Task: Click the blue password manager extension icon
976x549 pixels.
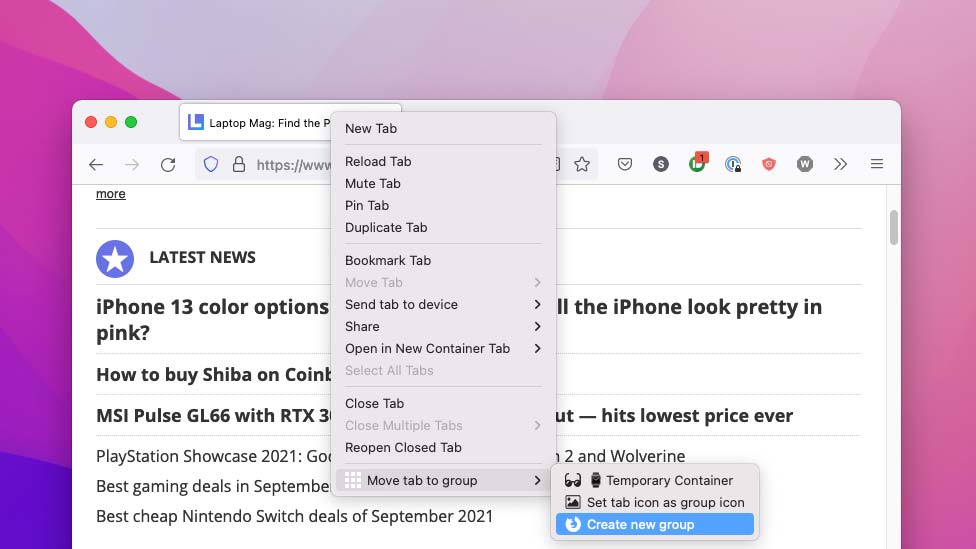Action: click(x=733, y=164)
